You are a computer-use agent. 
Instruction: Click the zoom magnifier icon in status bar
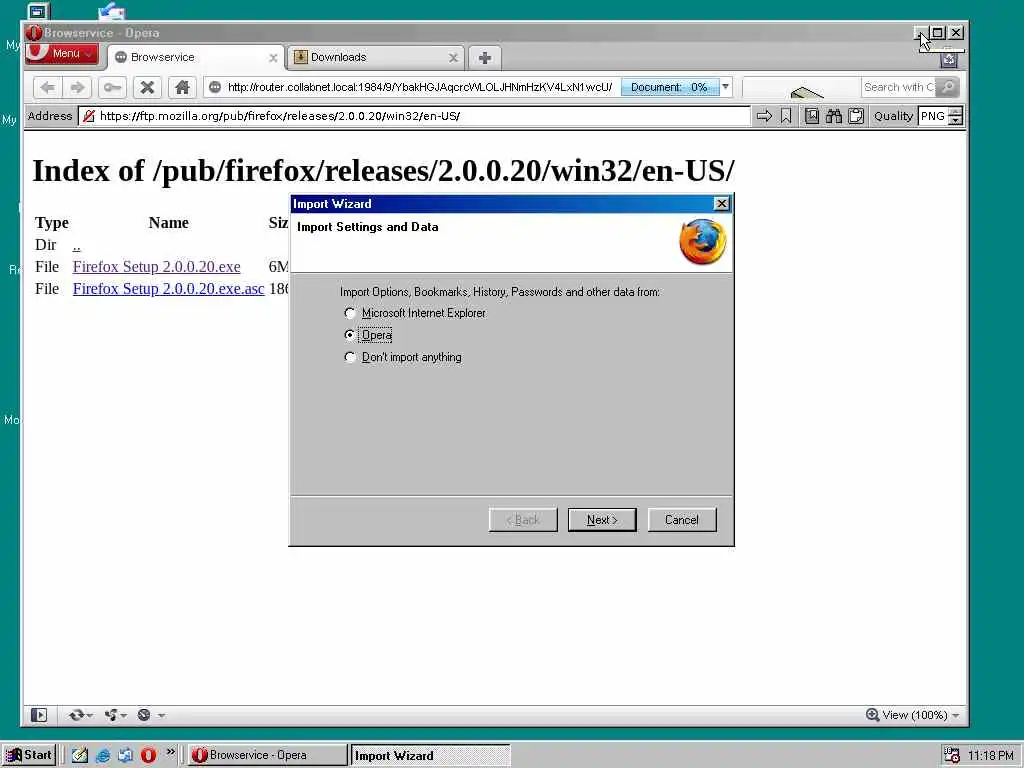point(872,715)
